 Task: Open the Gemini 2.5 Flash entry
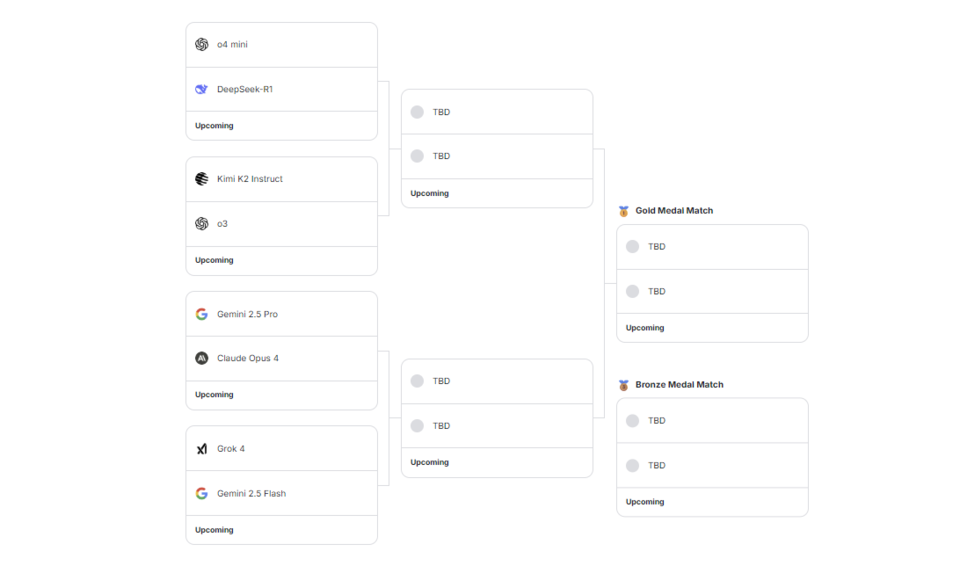pyautogui.click(x=251, y=493)
